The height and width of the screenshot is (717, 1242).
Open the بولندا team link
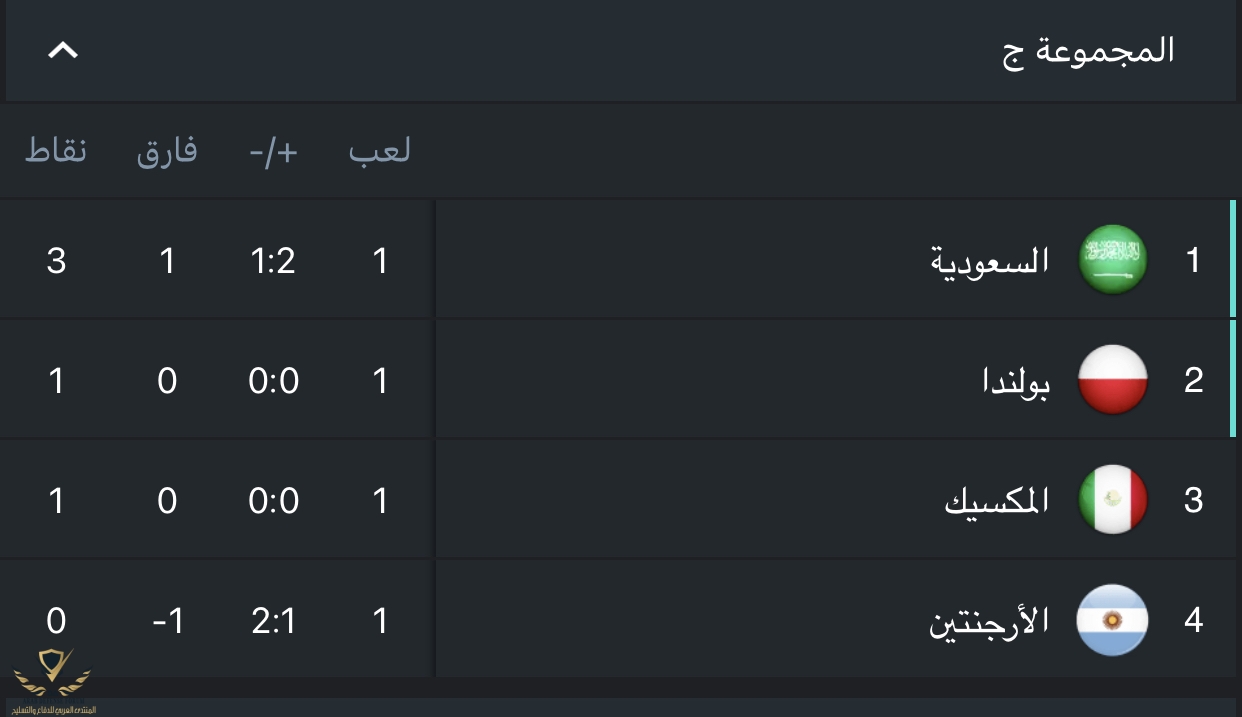click(1016, 381)
